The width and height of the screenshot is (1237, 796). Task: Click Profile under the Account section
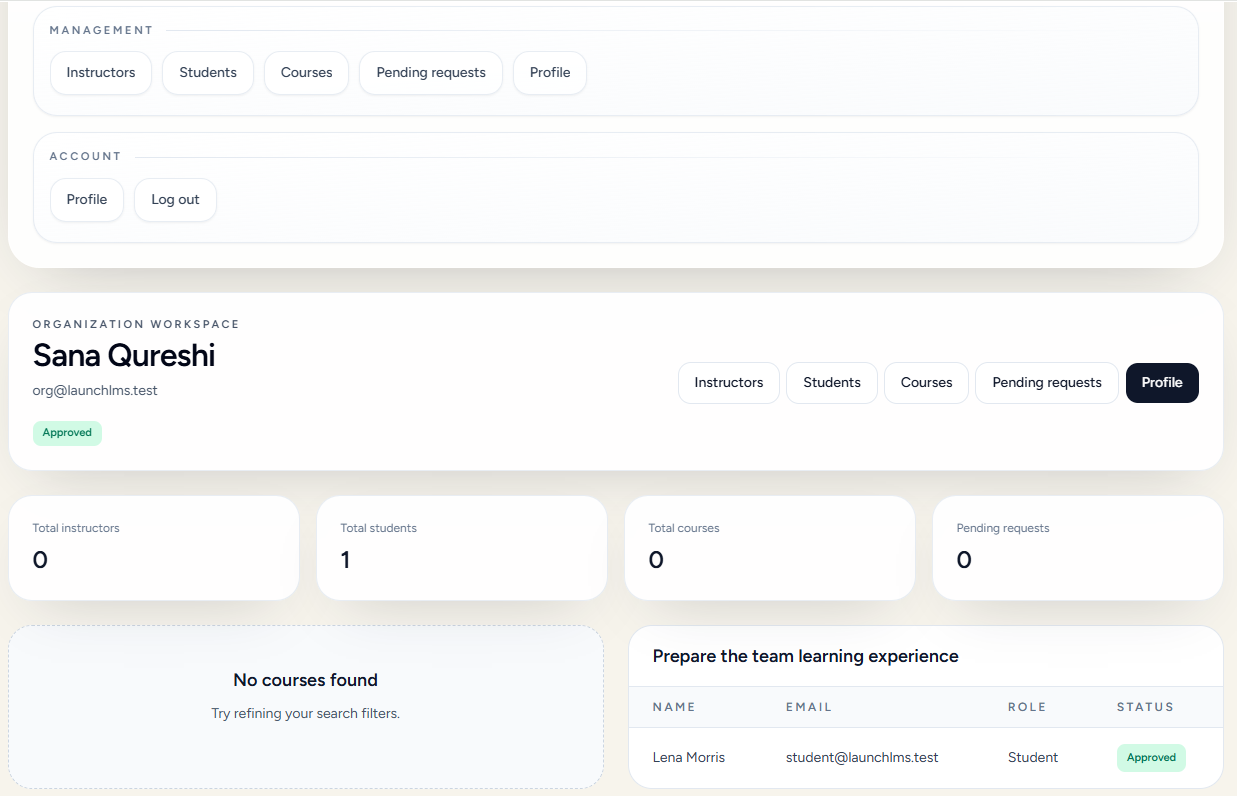pos(86,199)
